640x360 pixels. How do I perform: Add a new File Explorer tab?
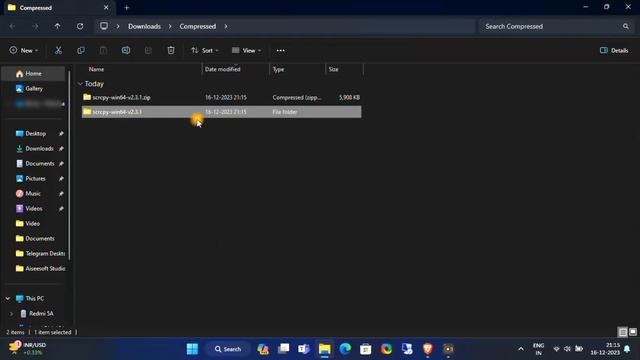(127, 7)
